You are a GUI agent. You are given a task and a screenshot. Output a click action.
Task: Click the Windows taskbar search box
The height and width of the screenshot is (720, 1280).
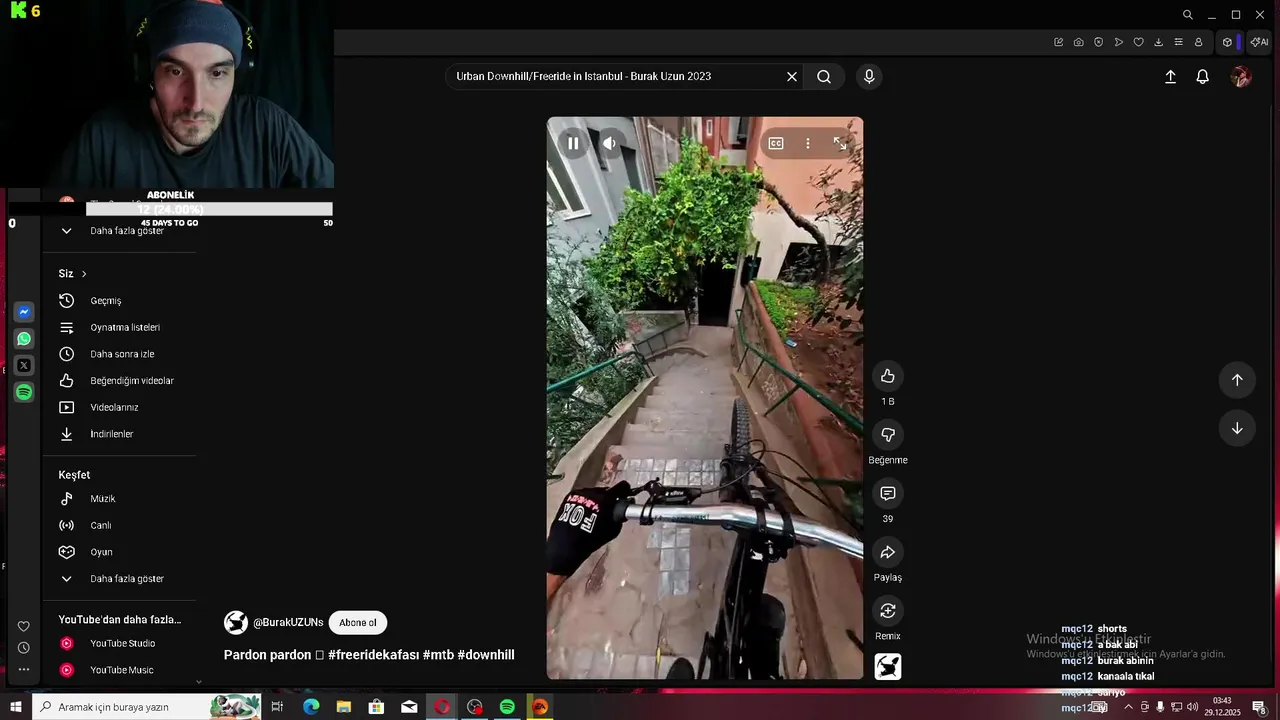click(x=147, y=707)
